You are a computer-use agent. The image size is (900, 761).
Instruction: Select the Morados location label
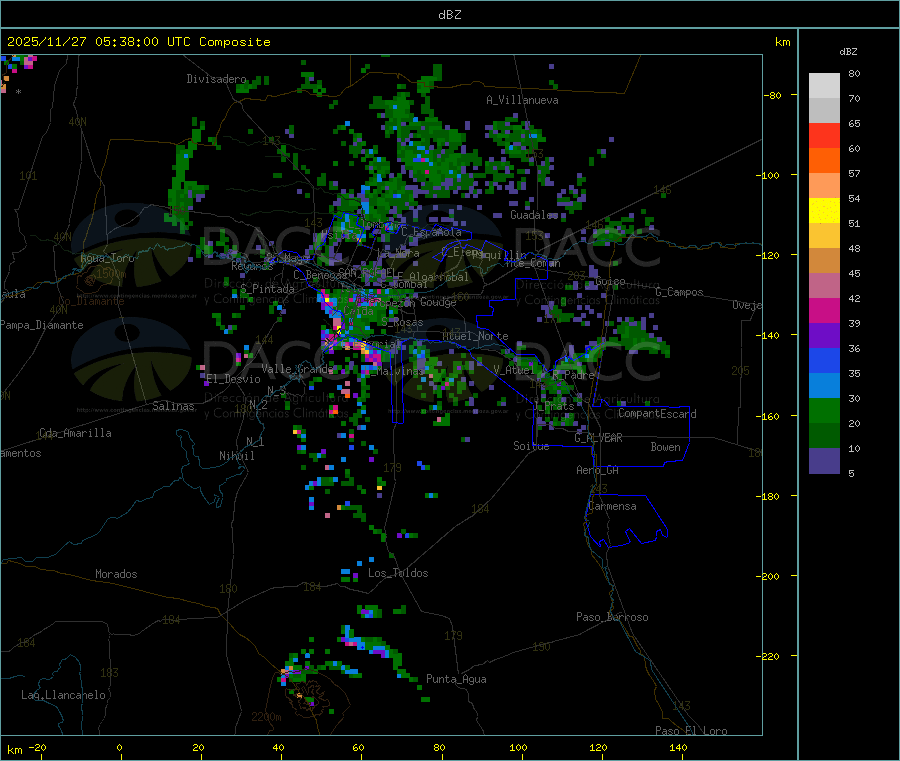116,574
